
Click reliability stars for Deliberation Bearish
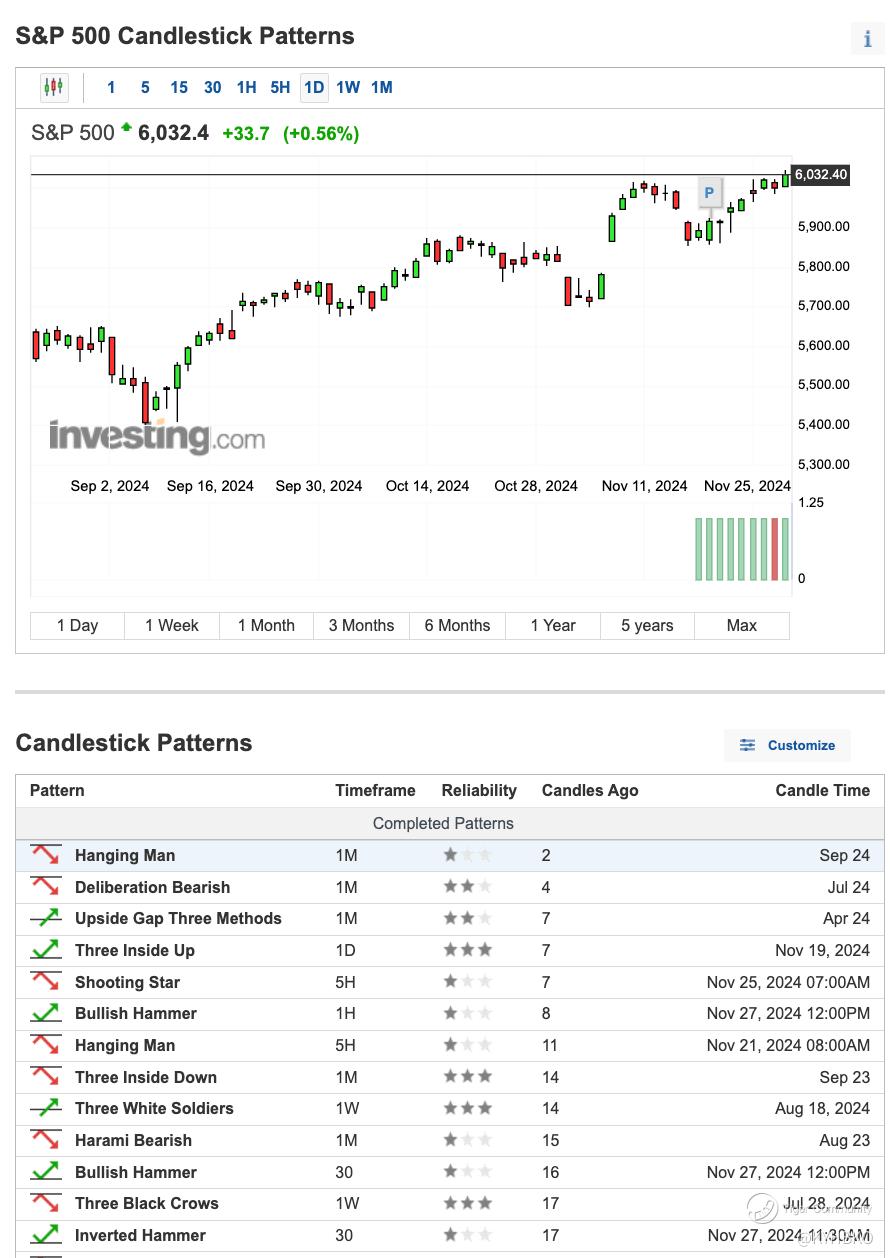pos(468,886)
